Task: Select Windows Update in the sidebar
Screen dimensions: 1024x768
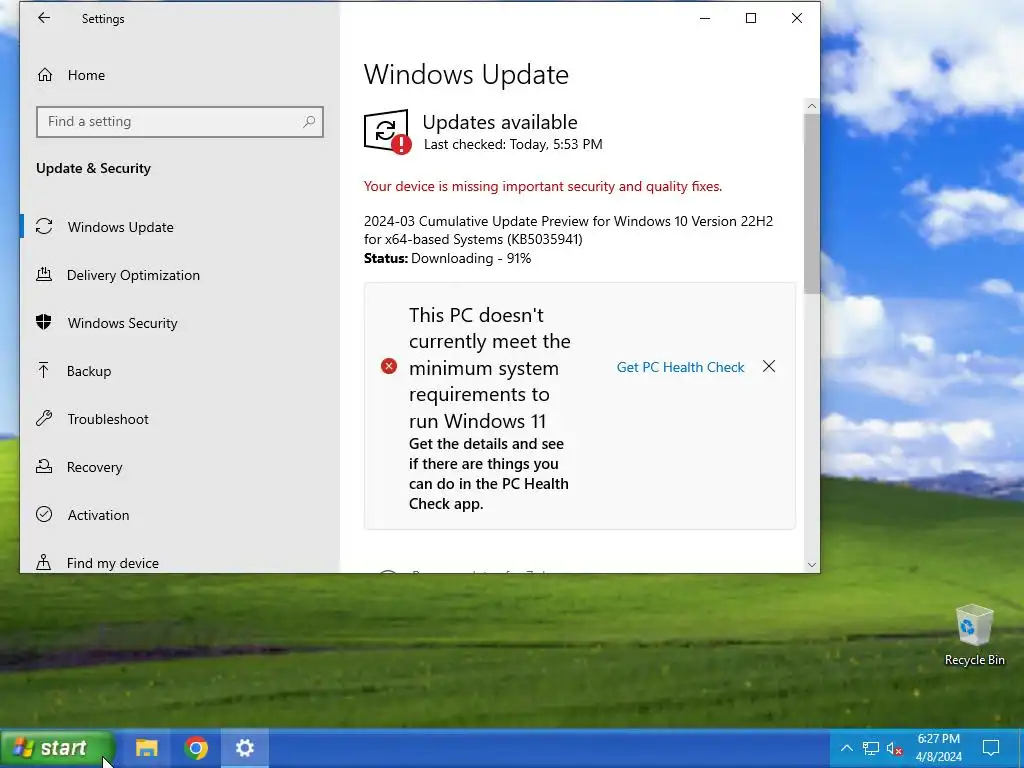Action: [x=180, y=227]
